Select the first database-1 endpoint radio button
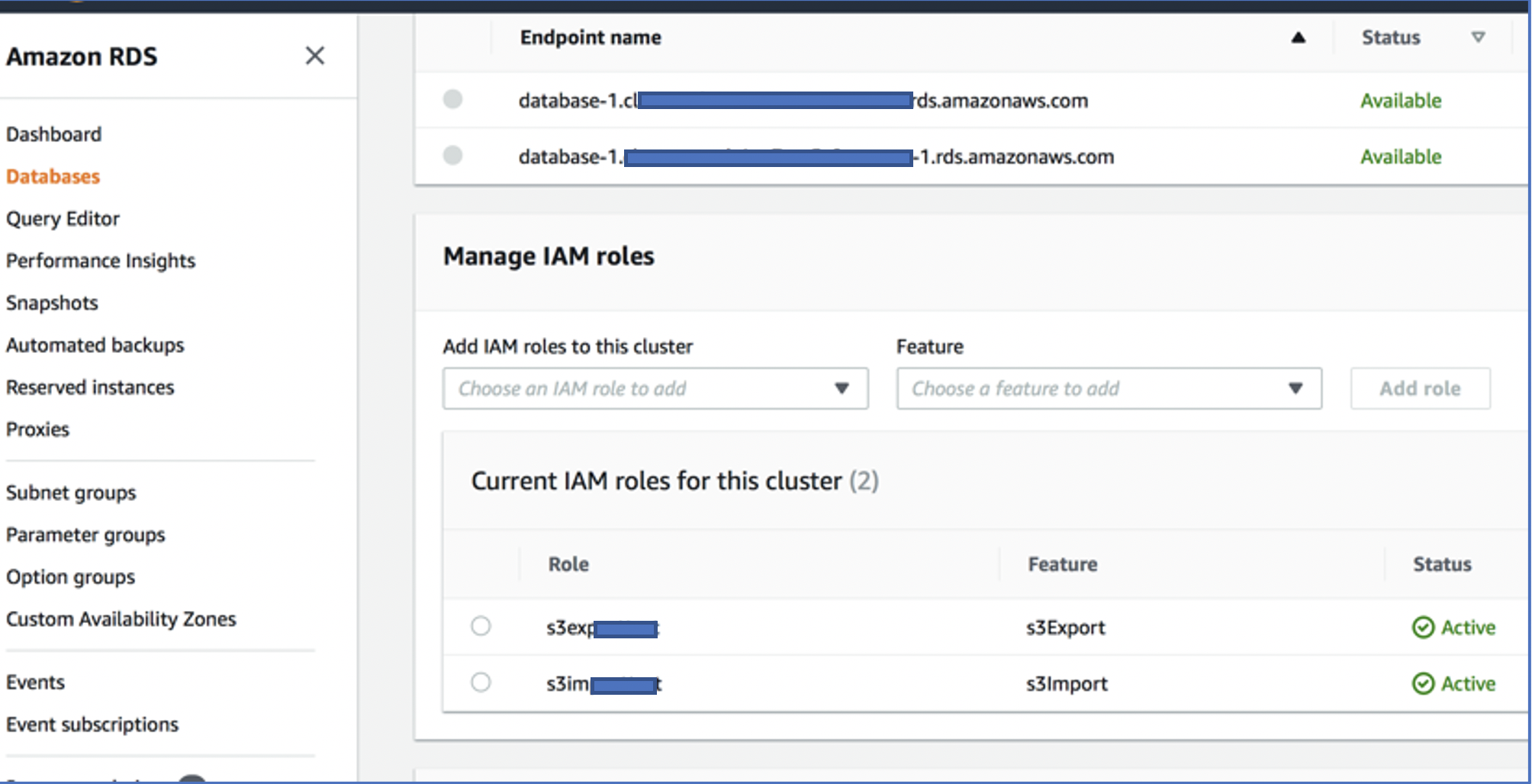Image resolution: width=1532 pixels, height=784 pixels. [x=452, y=99]
